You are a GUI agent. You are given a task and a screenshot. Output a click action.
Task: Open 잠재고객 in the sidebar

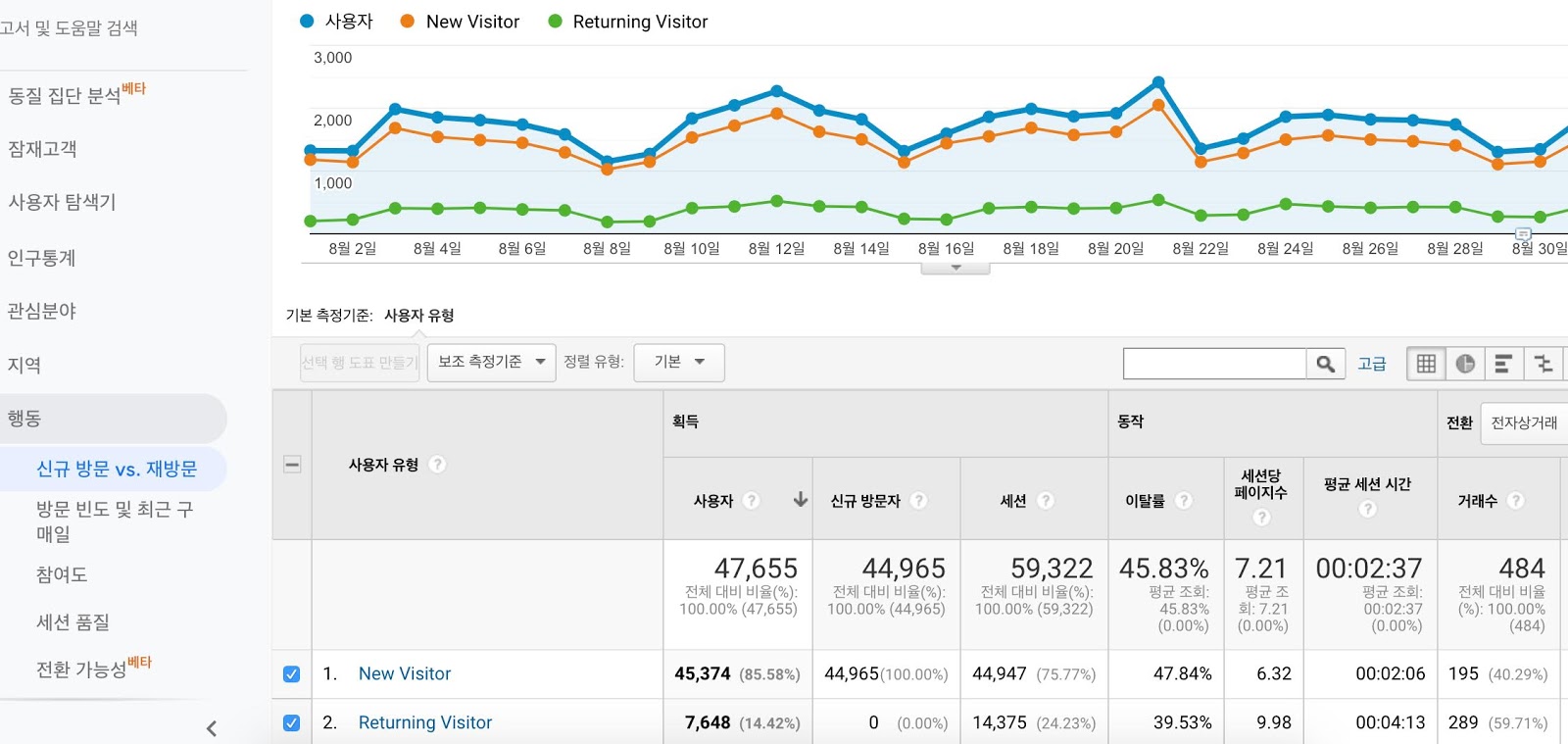42,149
